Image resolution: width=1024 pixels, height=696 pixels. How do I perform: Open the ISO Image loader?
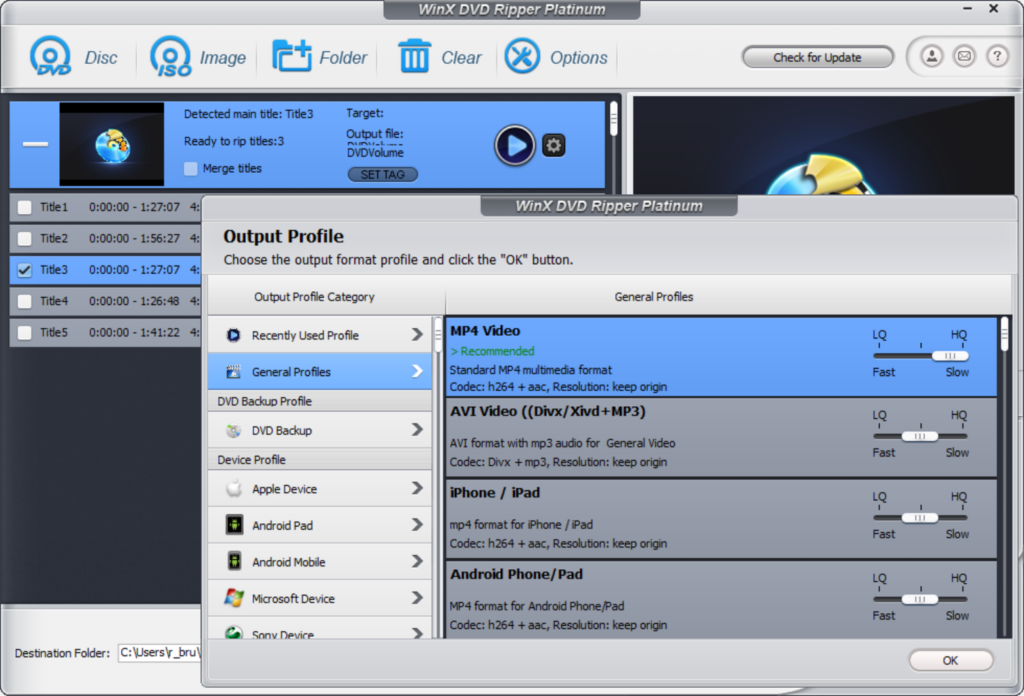click(171, 57)
